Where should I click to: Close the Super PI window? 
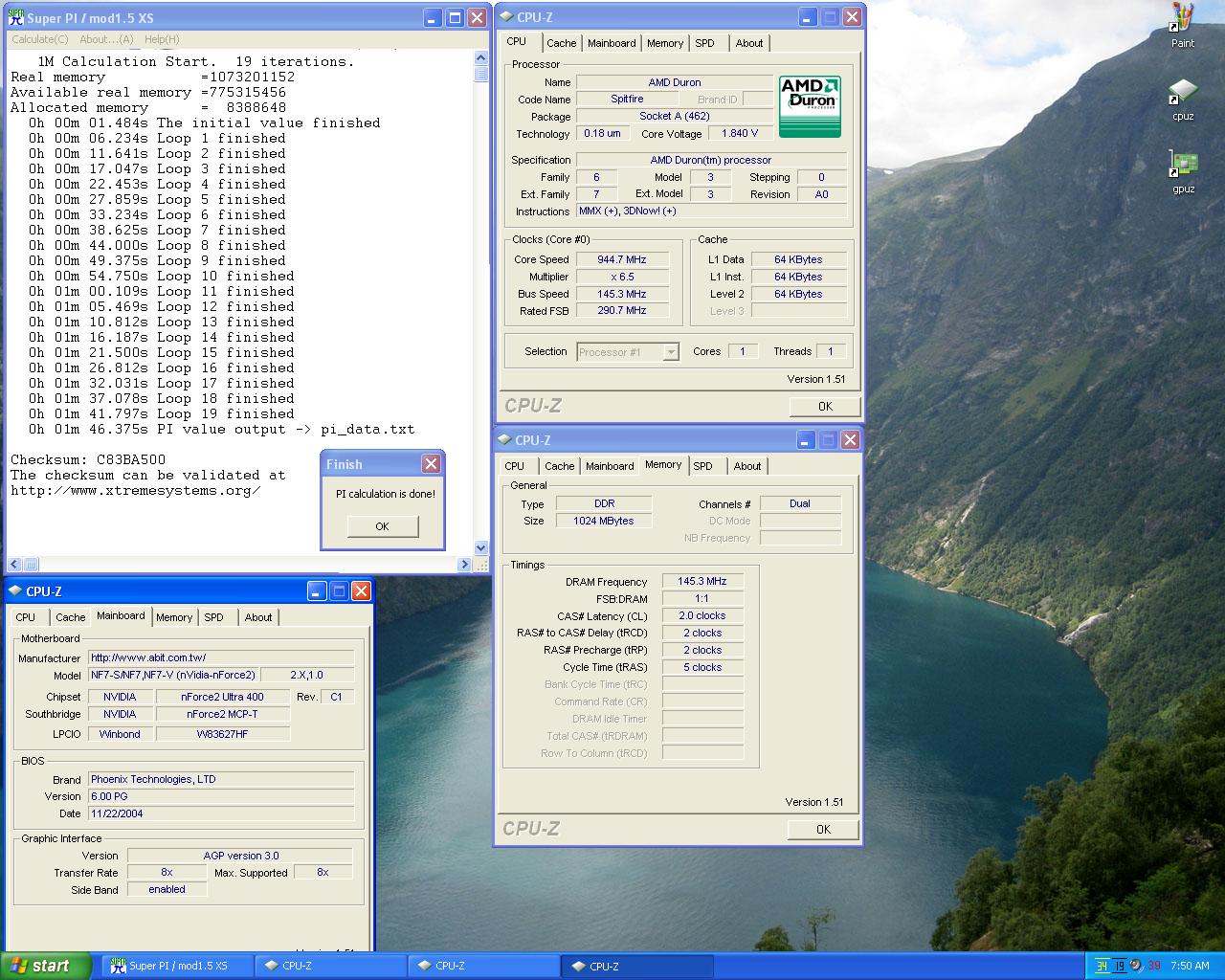[477, 17]
